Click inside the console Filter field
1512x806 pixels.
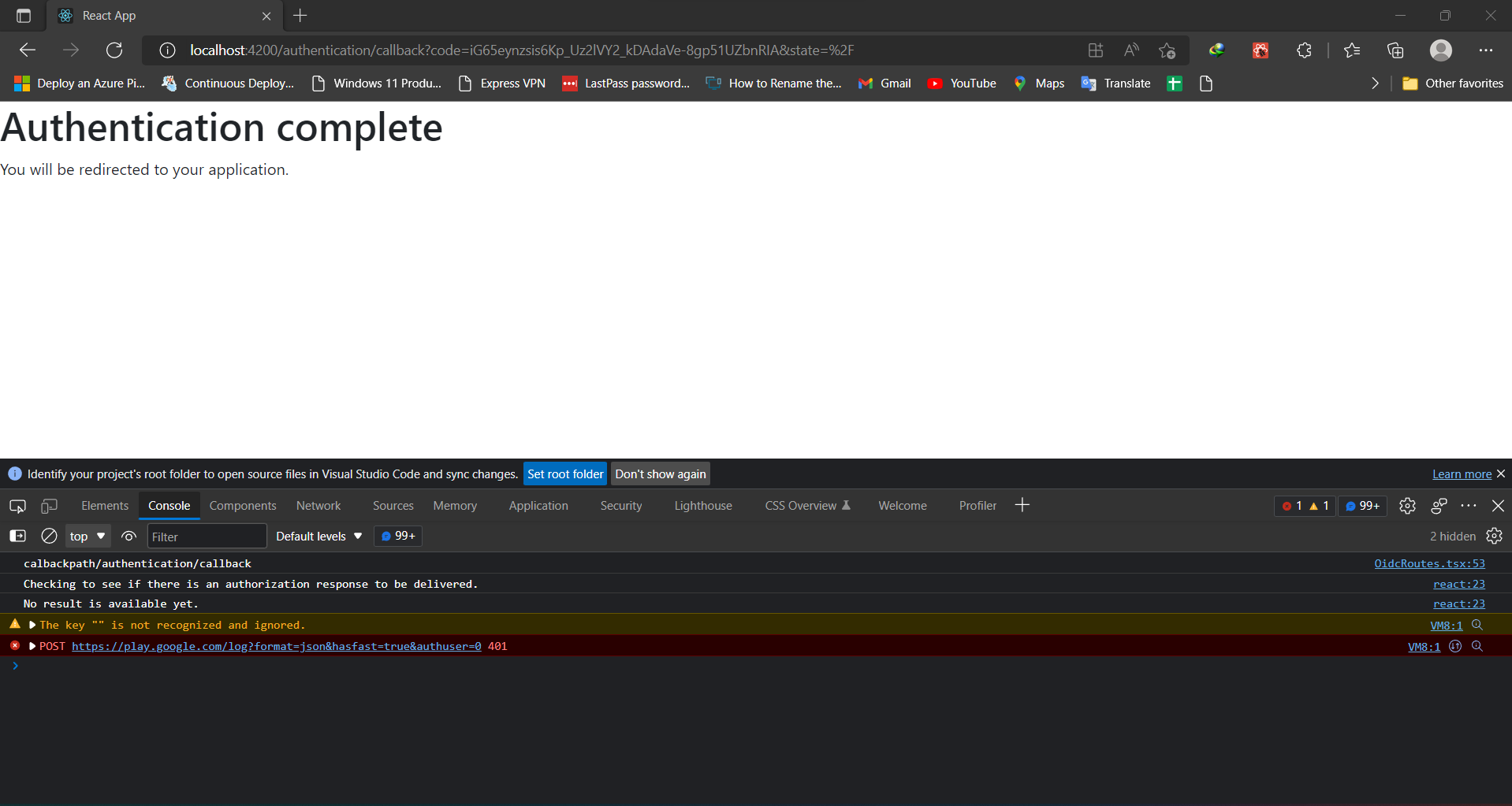coord(207,536)
